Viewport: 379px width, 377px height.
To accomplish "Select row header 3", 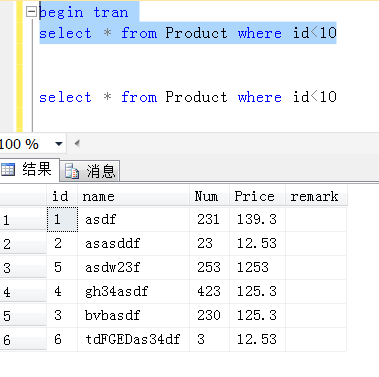I will click(x=23, y=268).
